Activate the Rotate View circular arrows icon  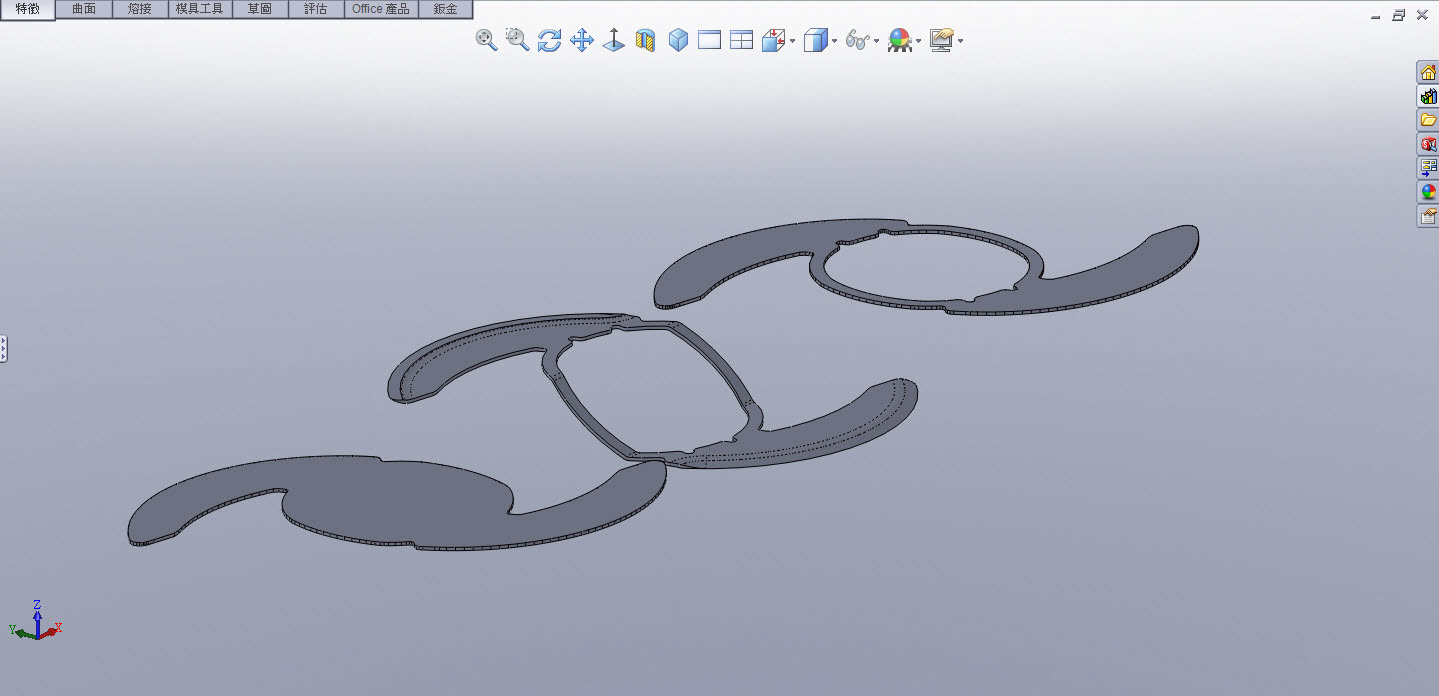[549, 40]
